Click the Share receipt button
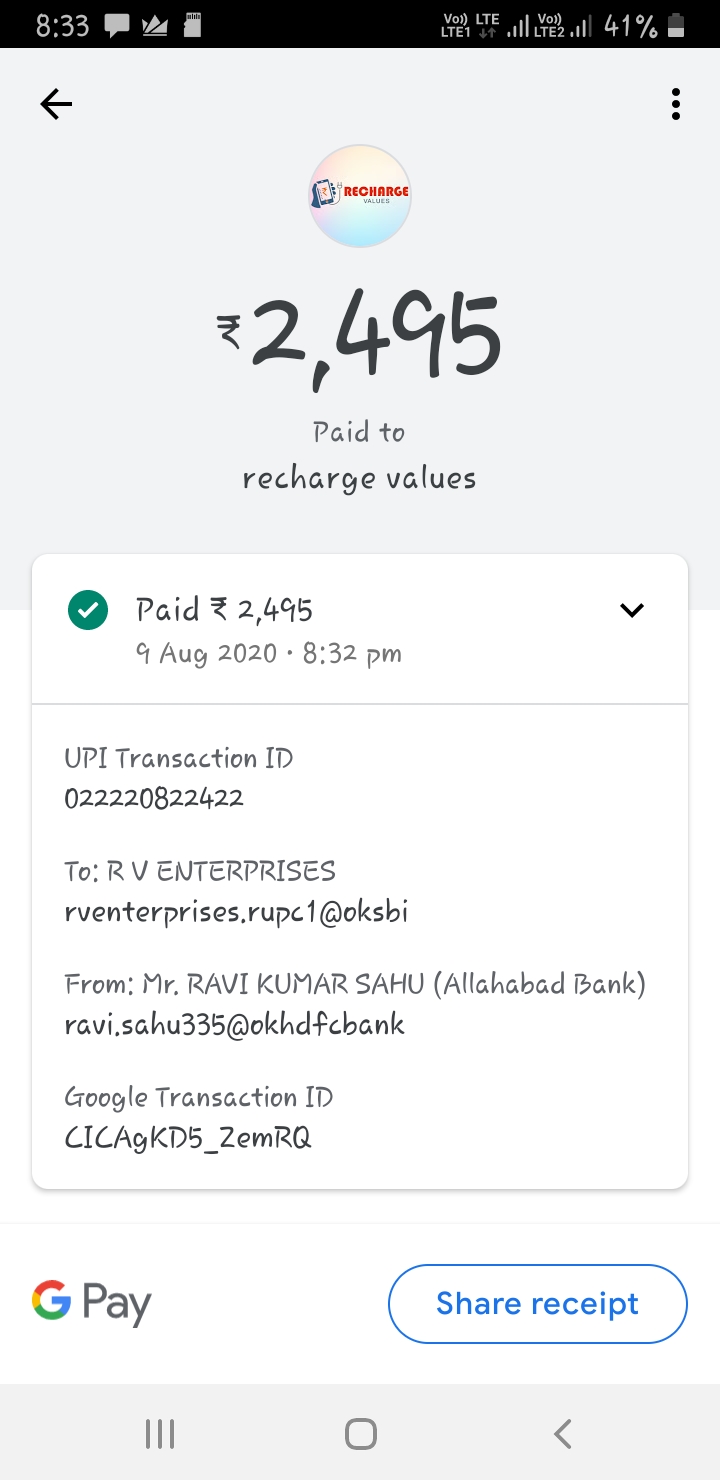720x1480 pixels. click(x=538, y=1304)
